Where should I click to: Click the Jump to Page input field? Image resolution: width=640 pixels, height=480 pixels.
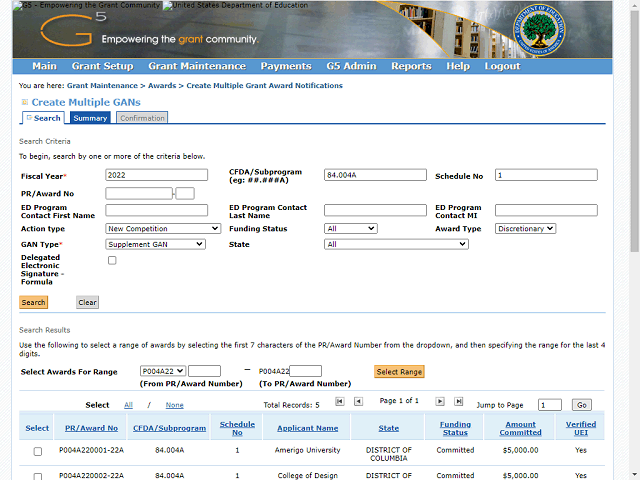tap(550, 405)
